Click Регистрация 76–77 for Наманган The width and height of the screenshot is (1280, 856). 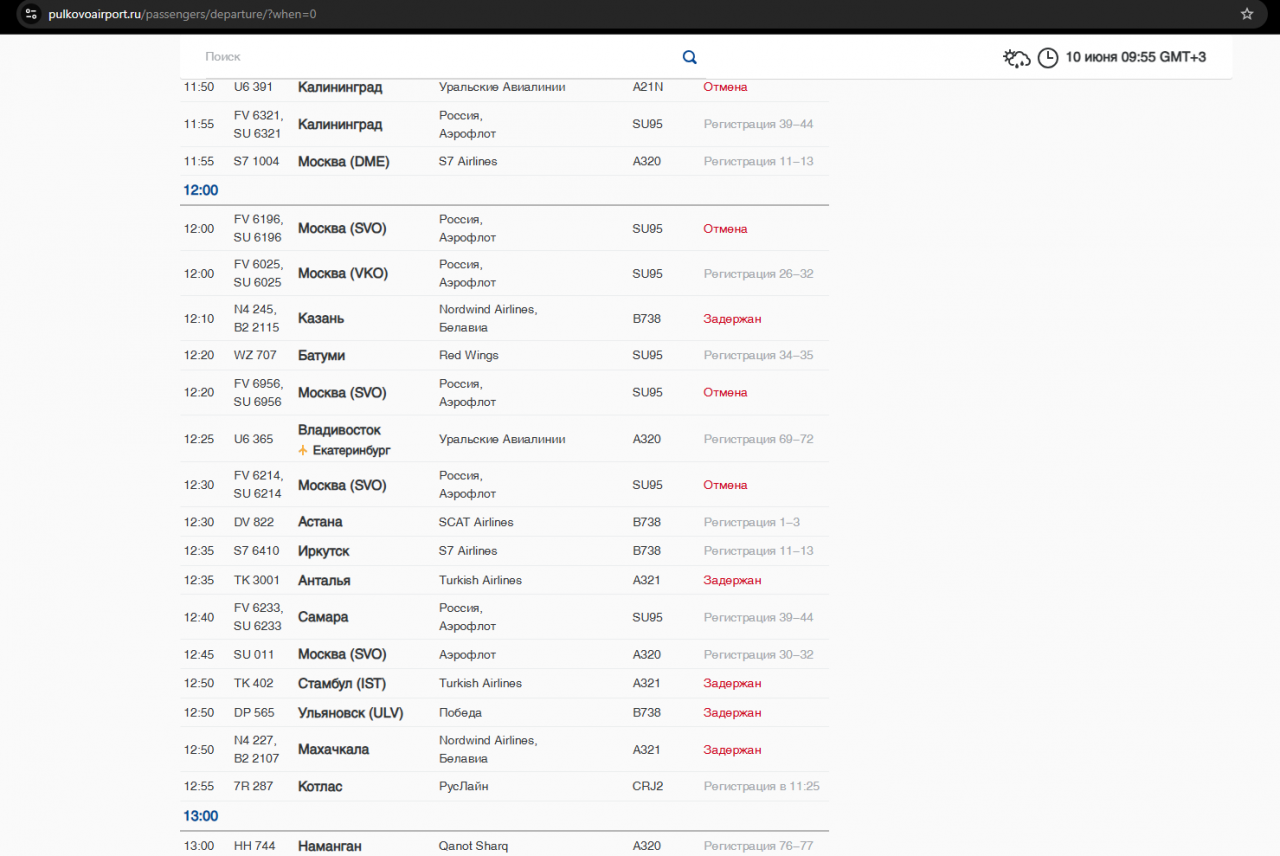click(758, 846)
